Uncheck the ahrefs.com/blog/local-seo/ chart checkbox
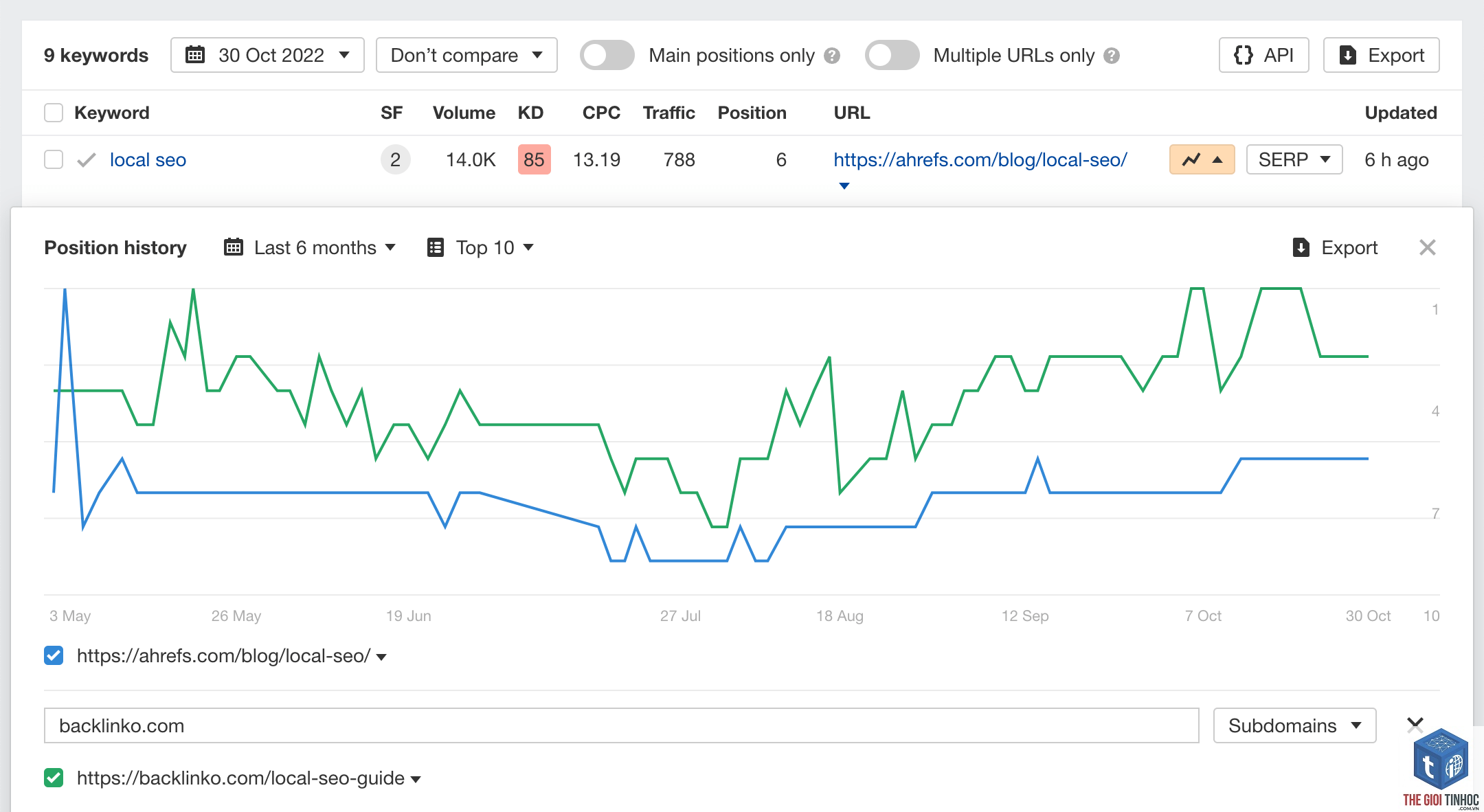Screen dimensions: 1484x812 point(54,655)
